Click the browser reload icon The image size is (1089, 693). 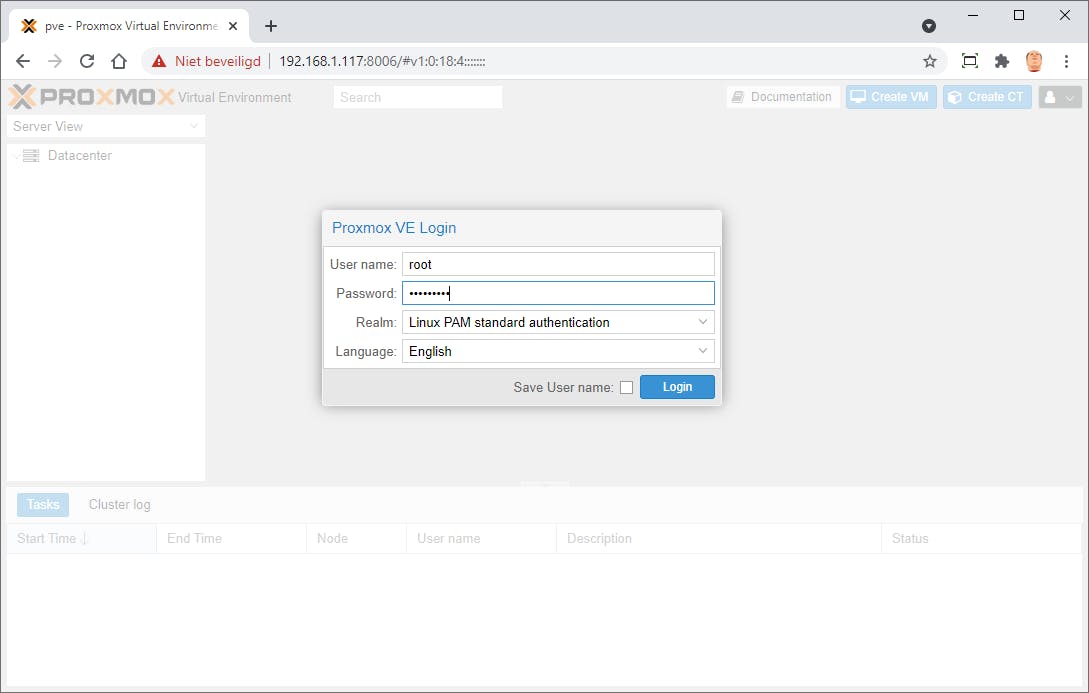87,60
